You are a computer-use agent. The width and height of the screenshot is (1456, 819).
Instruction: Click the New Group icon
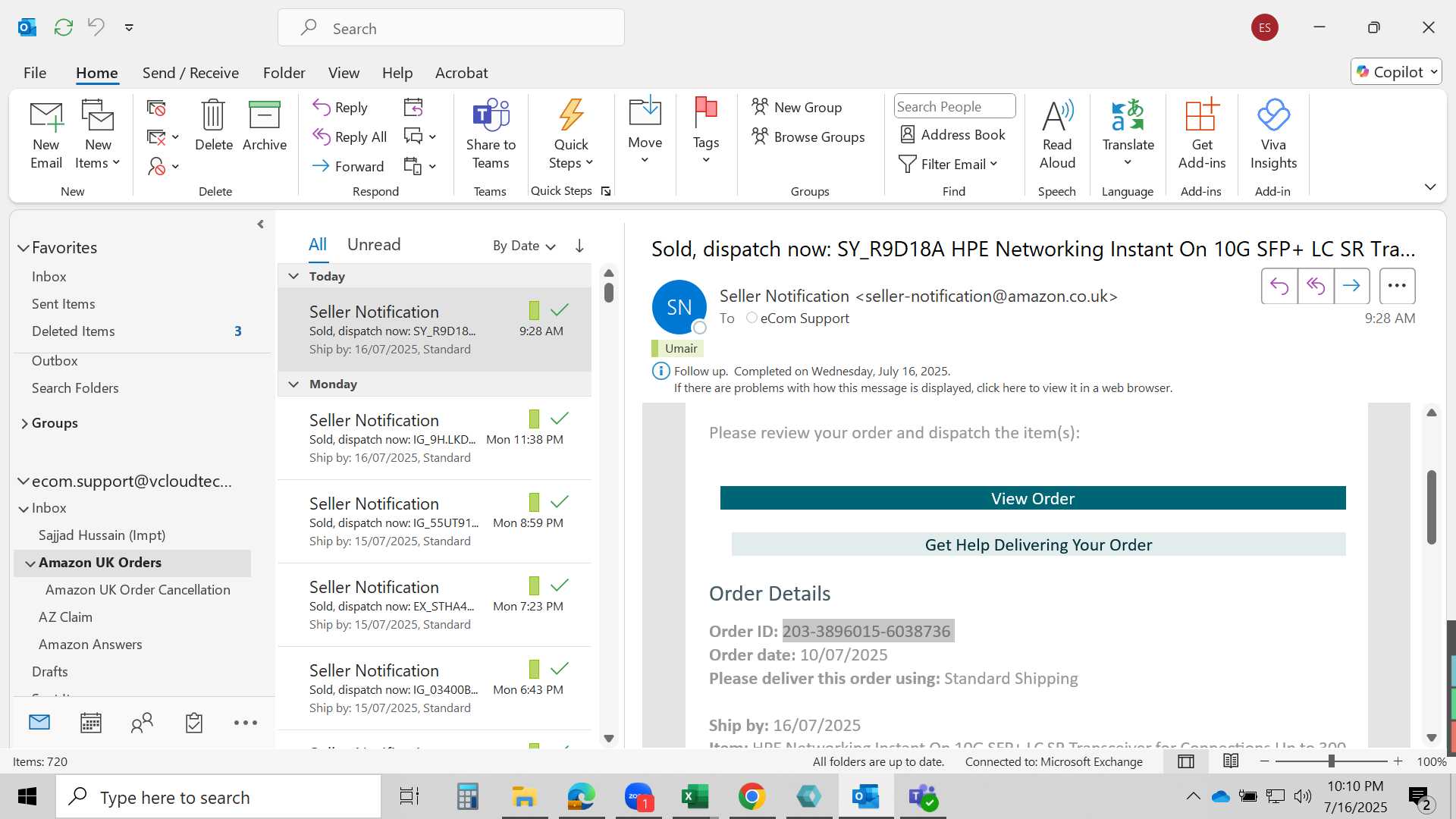coord(760,106)
